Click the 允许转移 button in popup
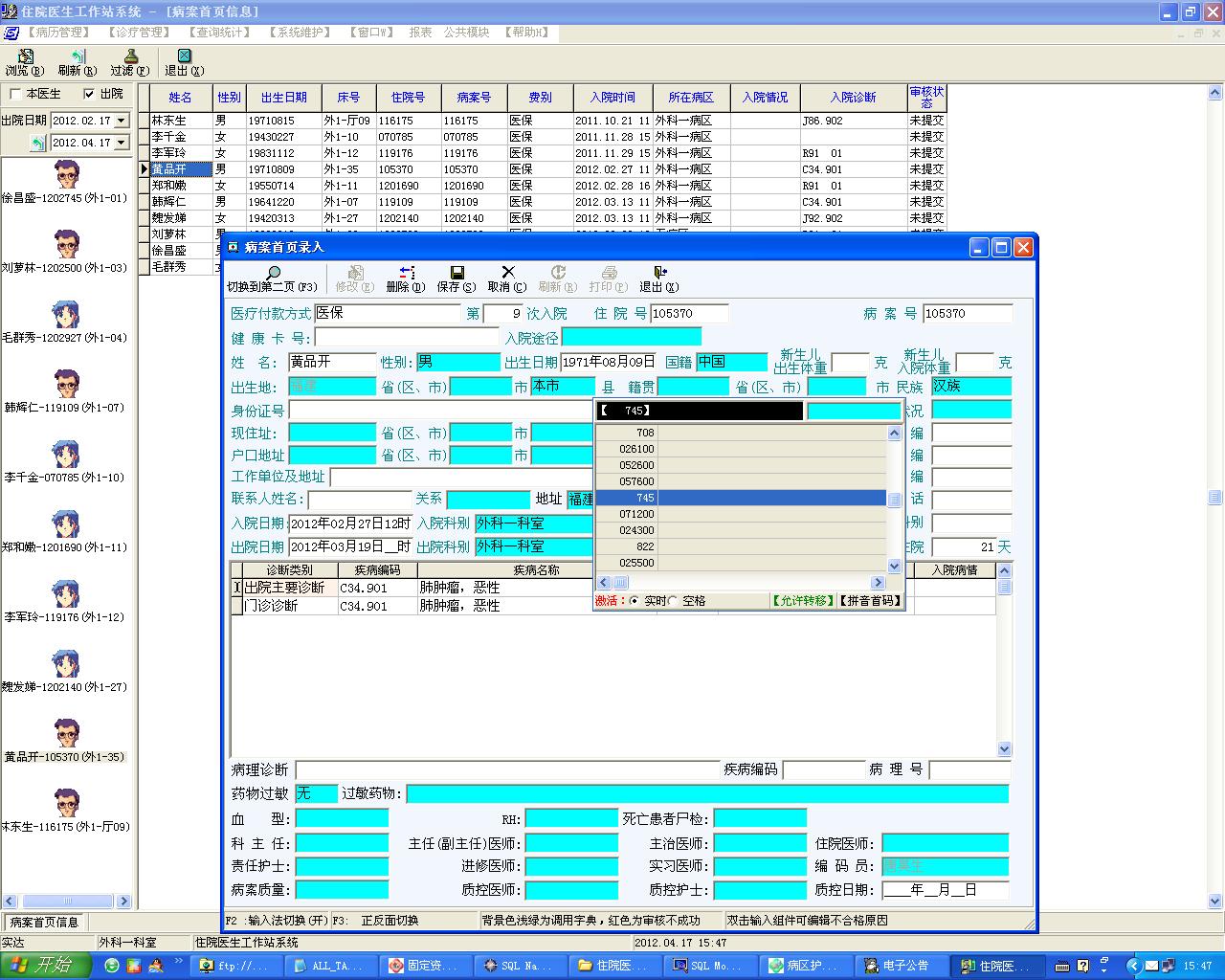Image resolution: width=1225 pixels, height=980 pixels. 802,601
